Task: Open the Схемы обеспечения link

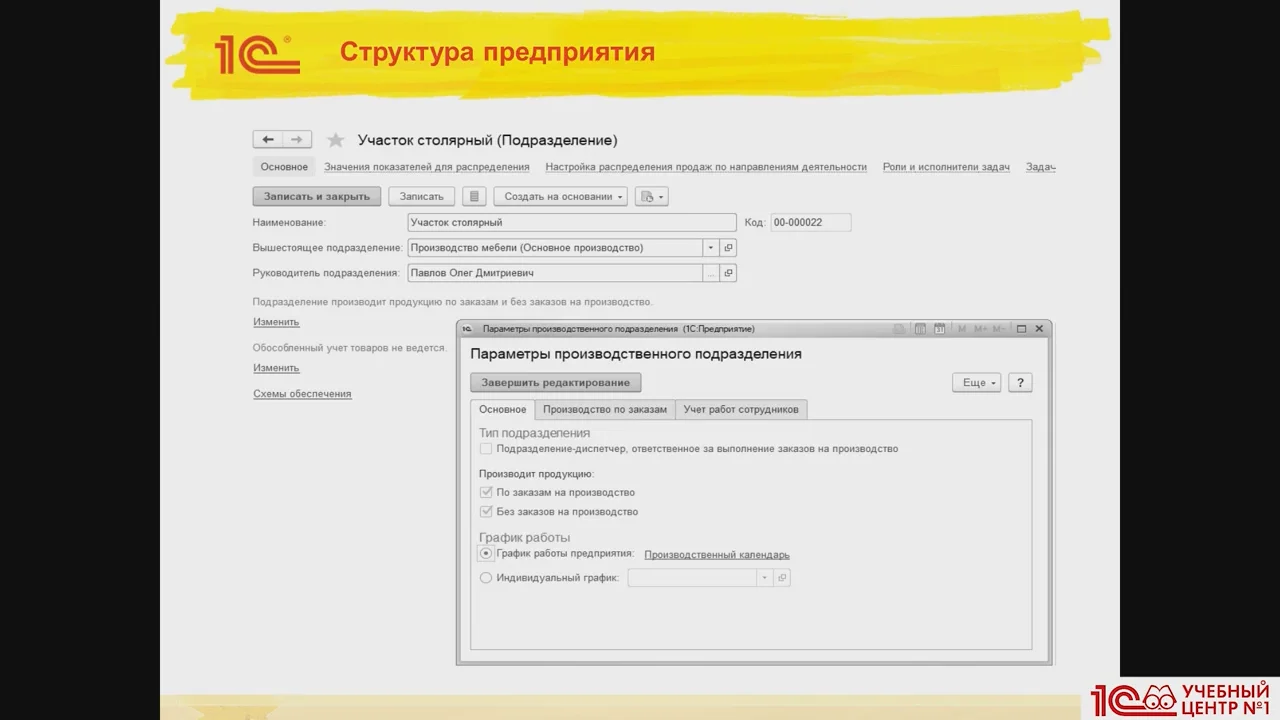Action: [302, 394]
